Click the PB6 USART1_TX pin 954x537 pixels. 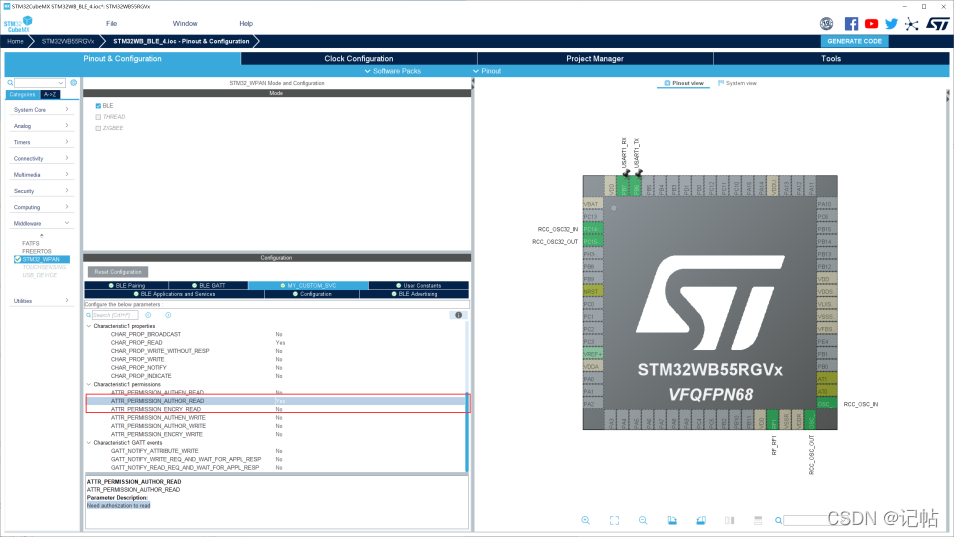pos(636,186)
